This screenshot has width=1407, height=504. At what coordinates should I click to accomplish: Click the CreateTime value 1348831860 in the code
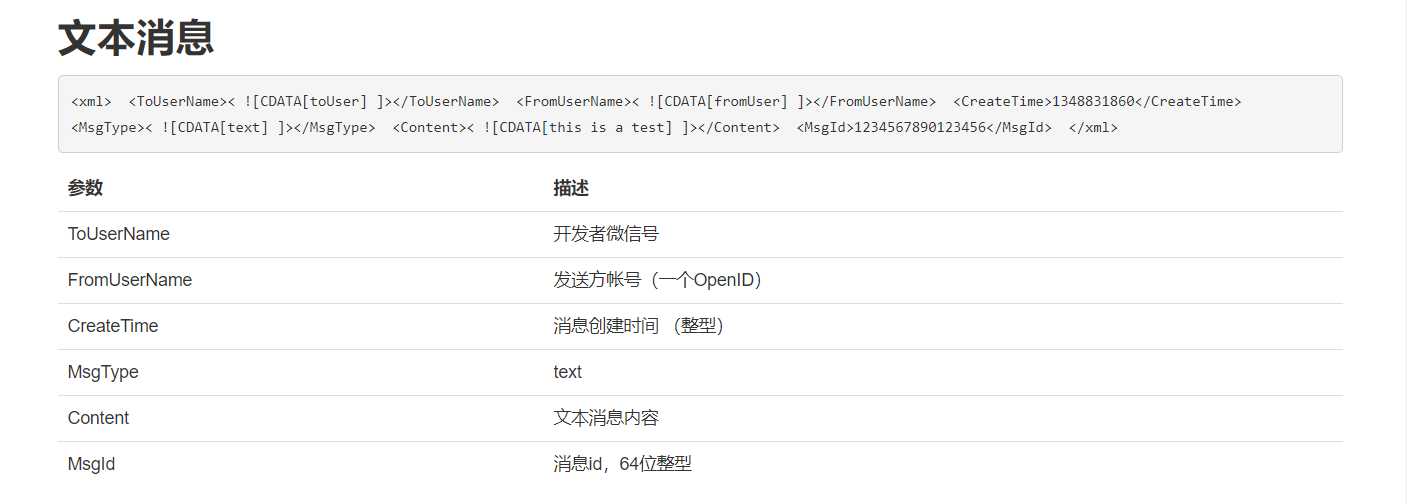click(1093, 101)
